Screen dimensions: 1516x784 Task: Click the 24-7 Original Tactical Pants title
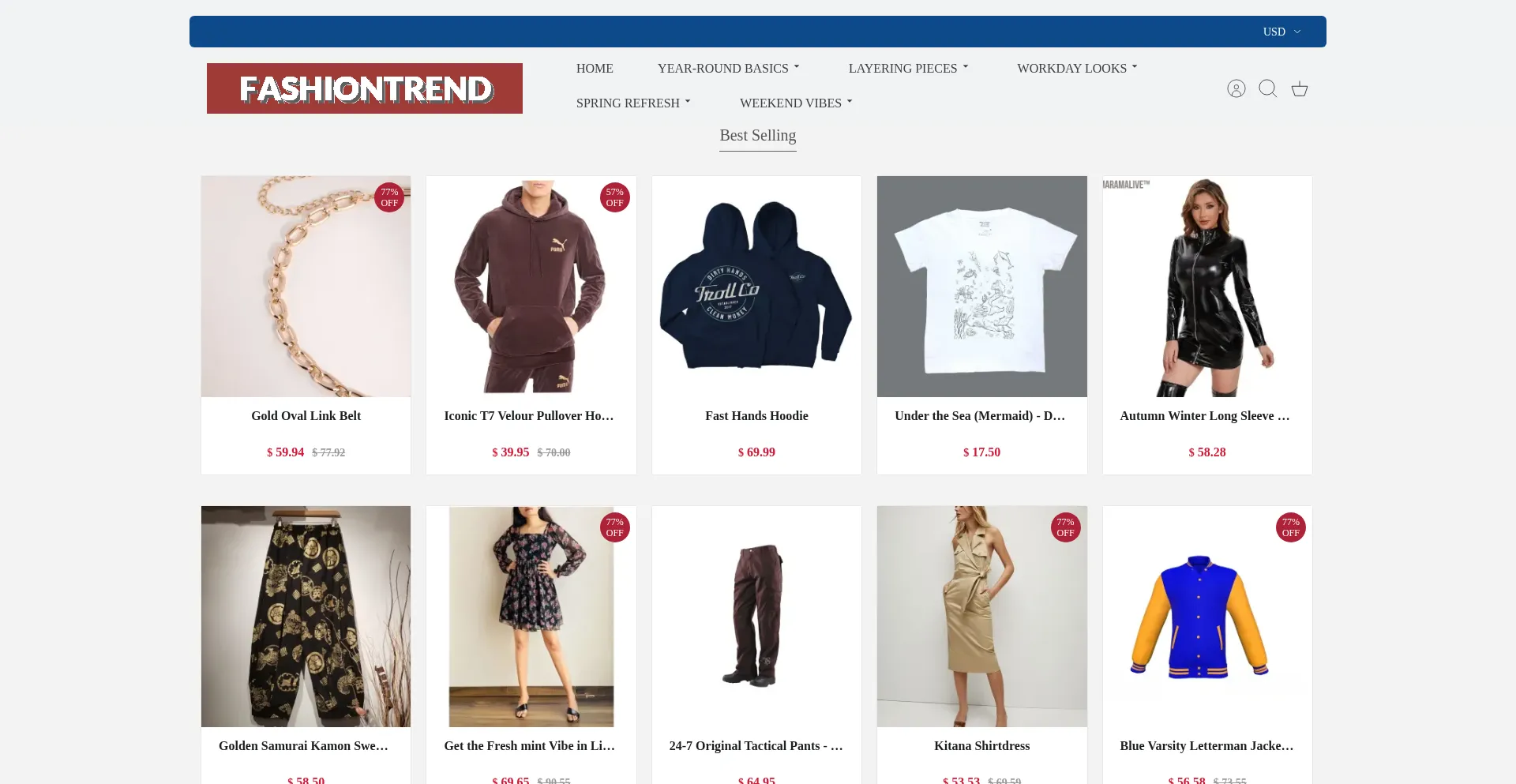point(756,745)
